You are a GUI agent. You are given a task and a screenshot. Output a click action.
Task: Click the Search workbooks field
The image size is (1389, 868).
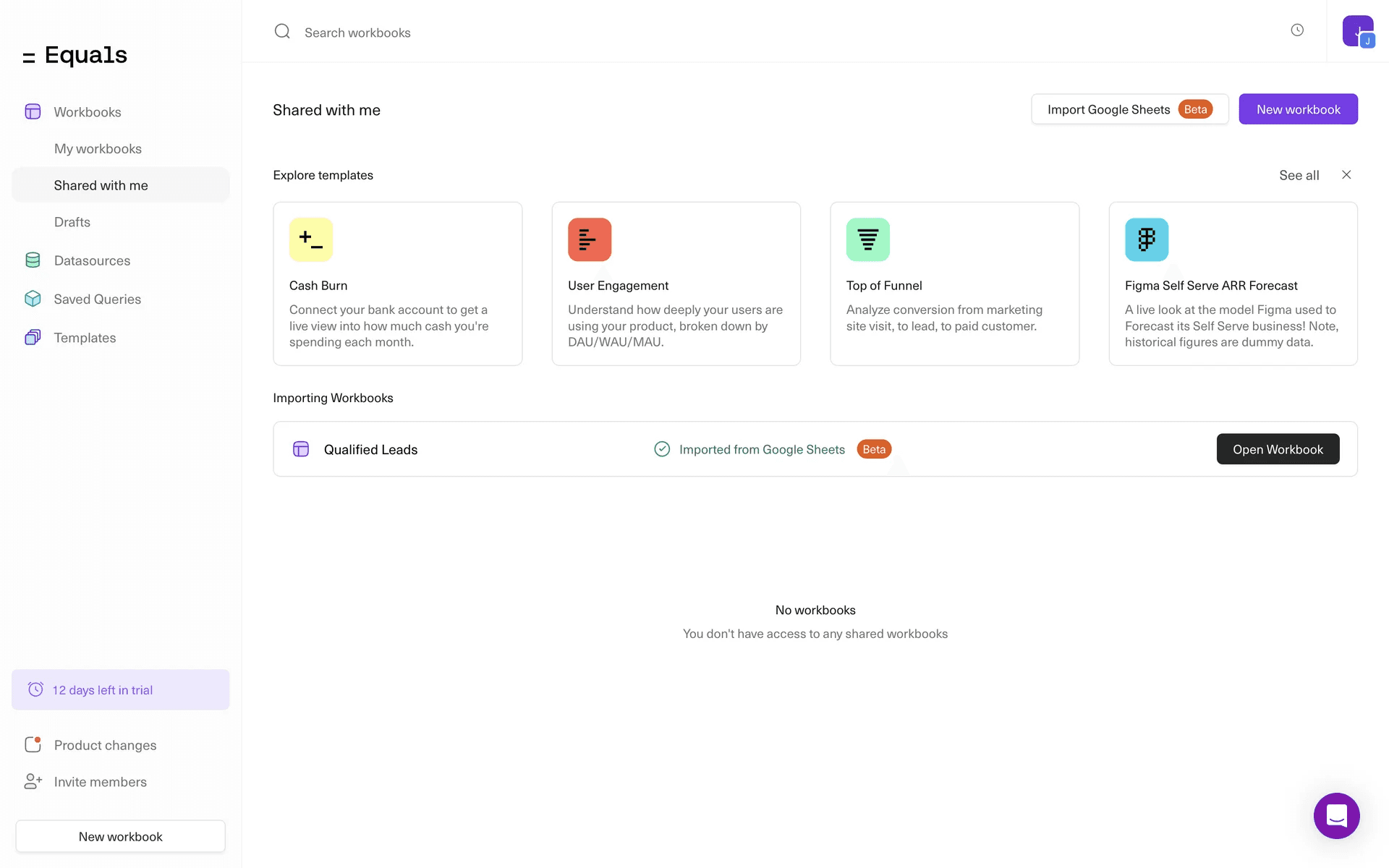[357, 33]
